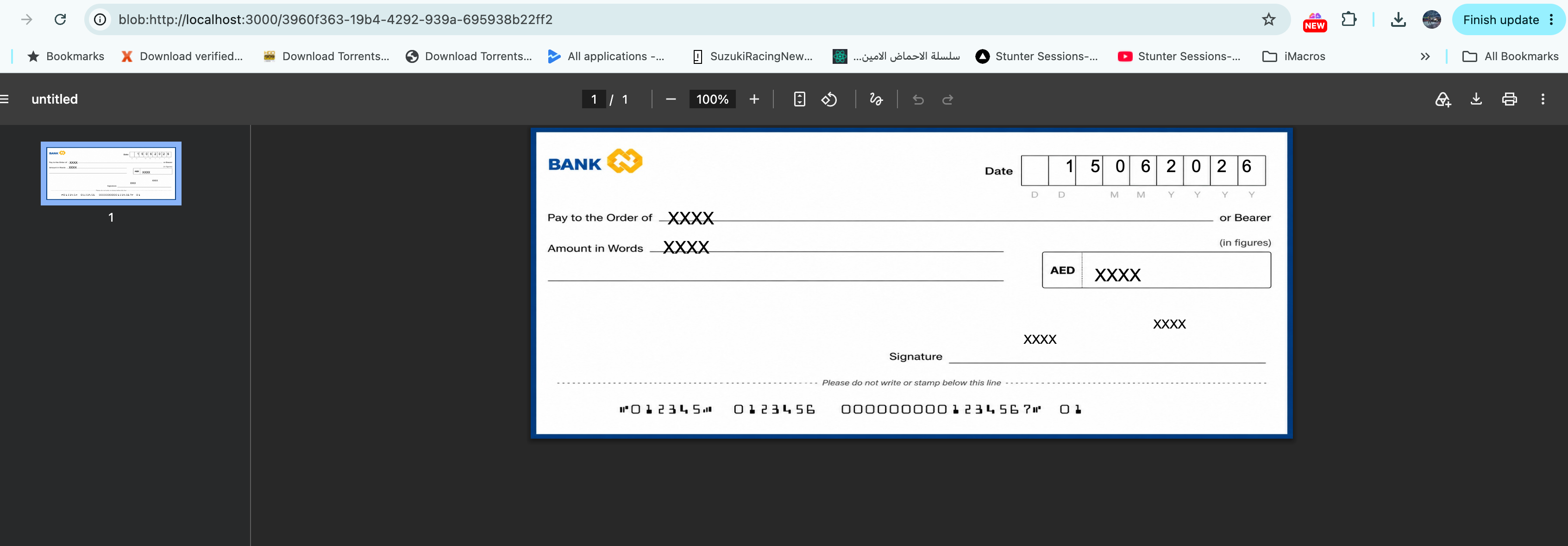This screenshot has width=1568, height=546.
Task: Reload the page with the refresh icon
Action: [x=60, y=19]
